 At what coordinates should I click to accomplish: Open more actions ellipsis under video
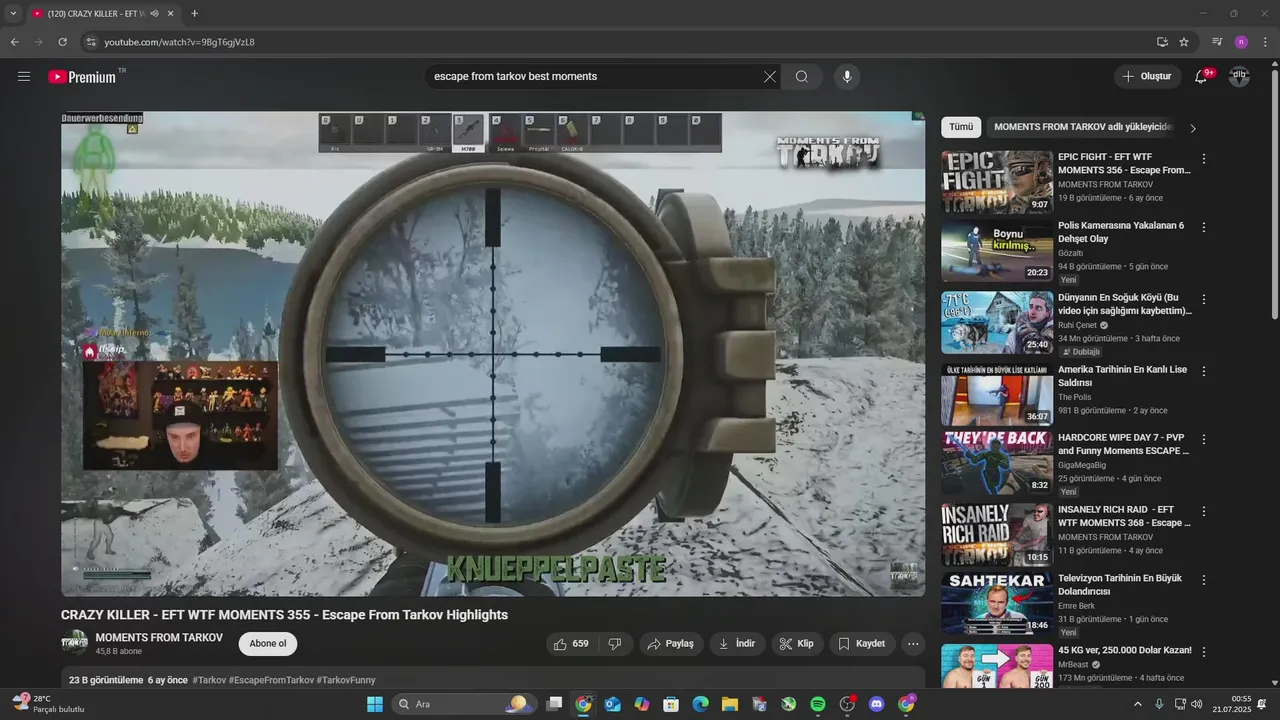tap(913, 644)
